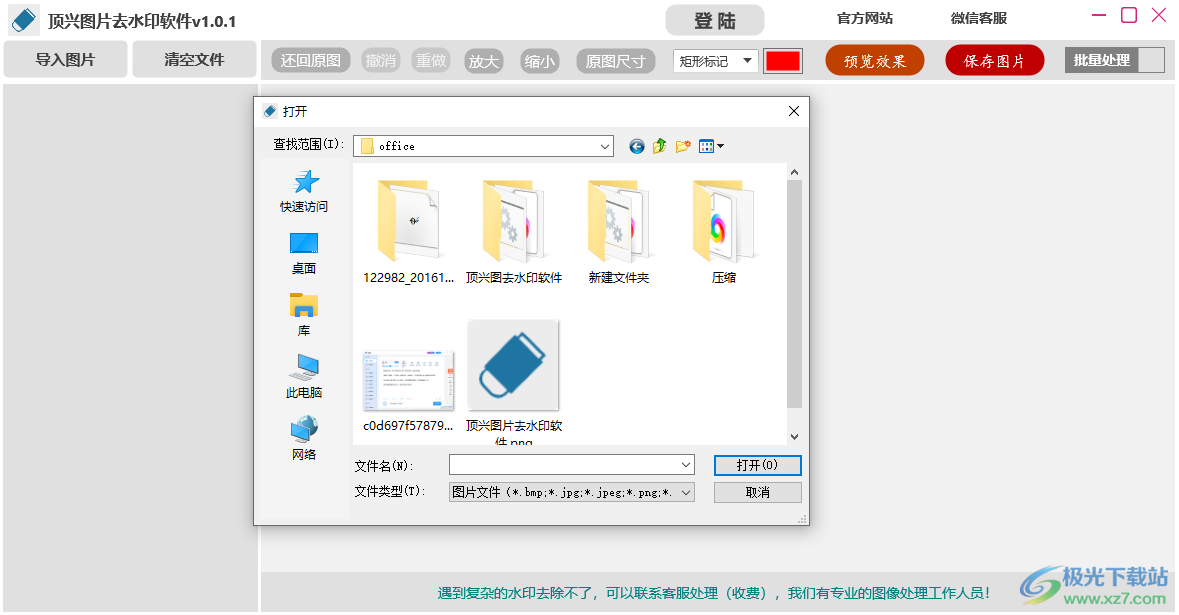Select Libraries (库) in places sidebar
1179x615 pixels.
pyautogui.click(x=304, y=315)
